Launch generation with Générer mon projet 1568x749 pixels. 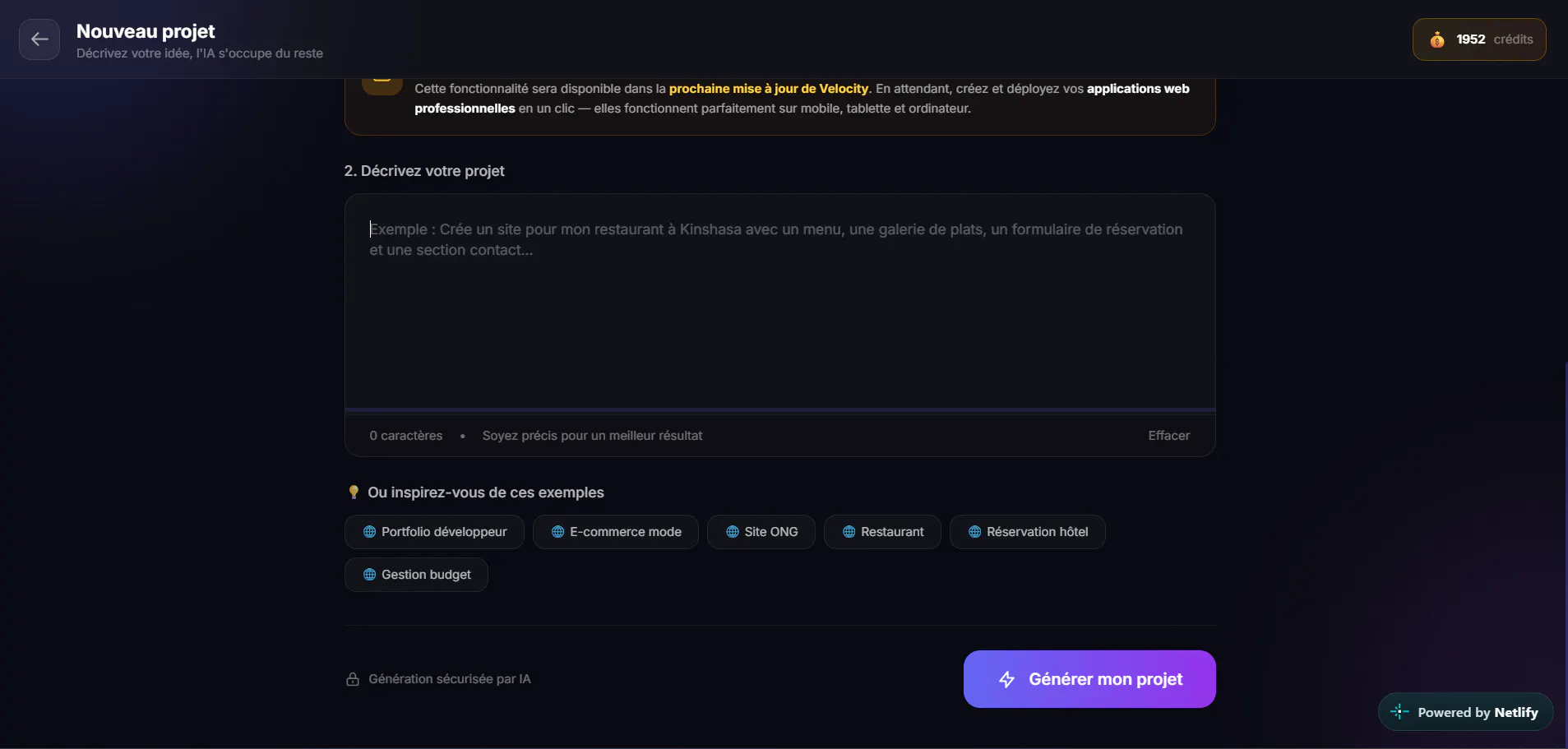click(1089, 679)
